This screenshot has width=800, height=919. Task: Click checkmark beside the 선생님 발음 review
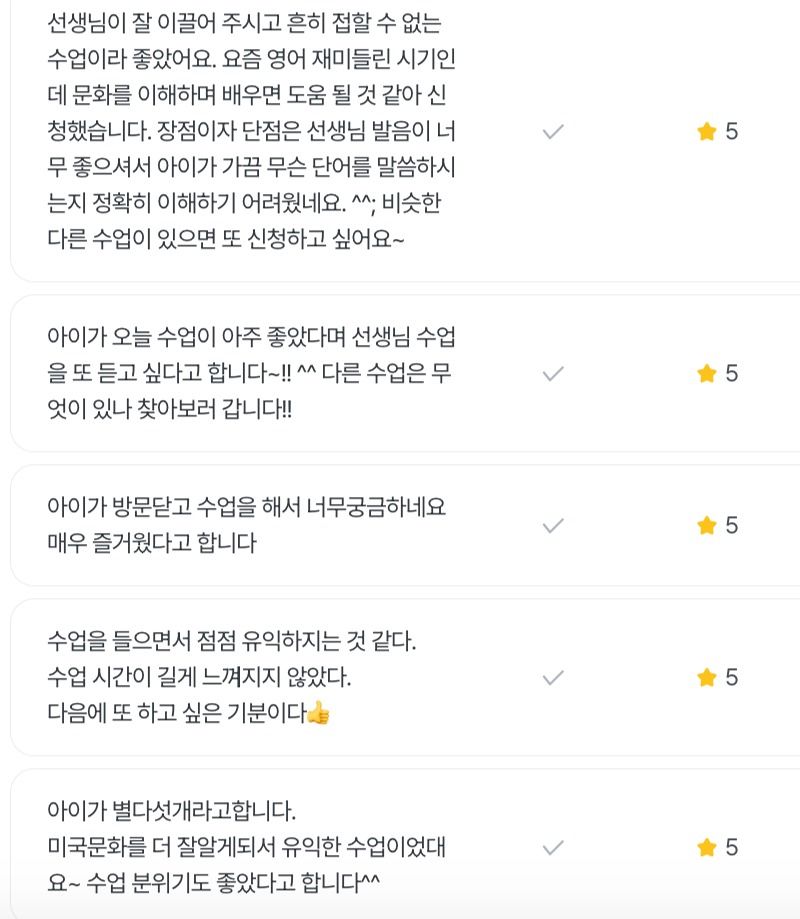(553, 132)
